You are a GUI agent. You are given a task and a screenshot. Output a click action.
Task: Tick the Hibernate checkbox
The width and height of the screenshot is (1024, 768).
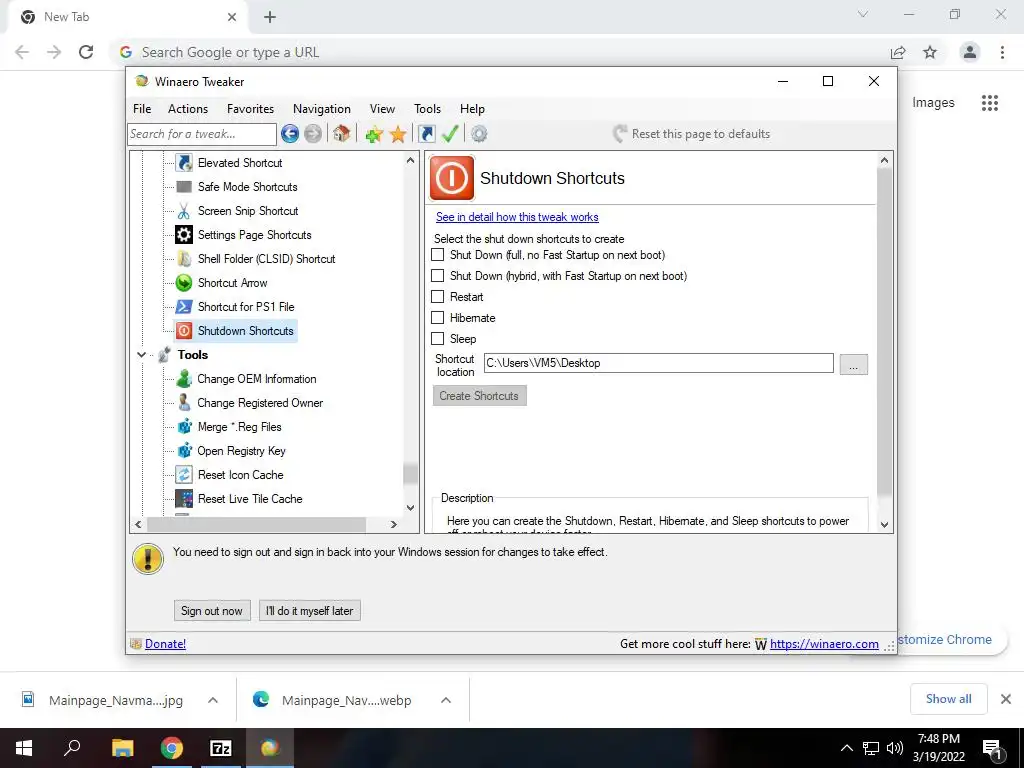(x=438, y=317)
